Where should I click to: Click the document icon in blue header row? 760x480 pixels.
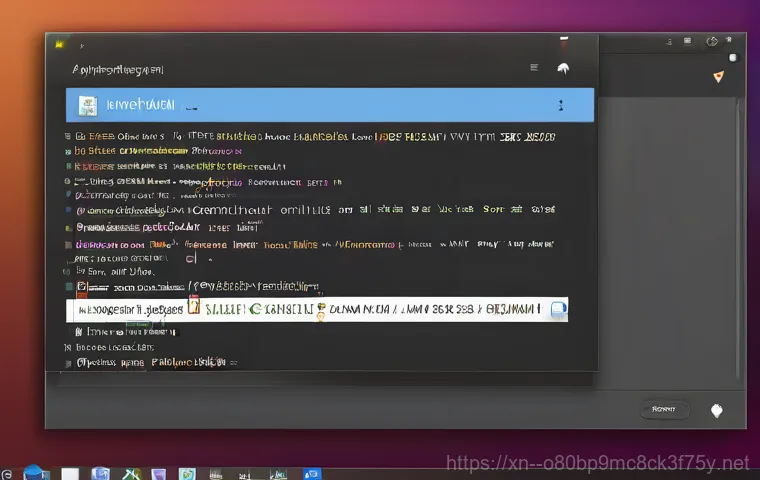pyautogui.click(x=88, y=104)
